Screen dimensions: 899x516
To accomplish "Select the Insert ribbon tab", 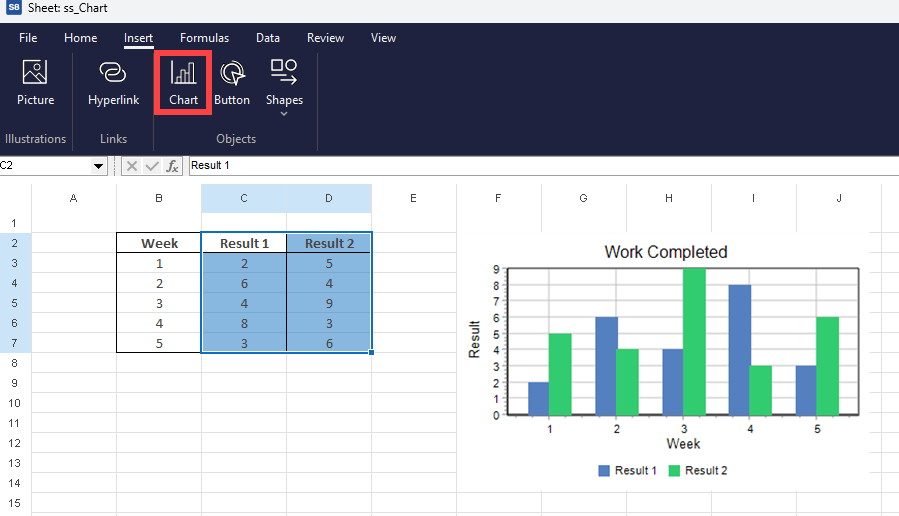I will 138,38.
